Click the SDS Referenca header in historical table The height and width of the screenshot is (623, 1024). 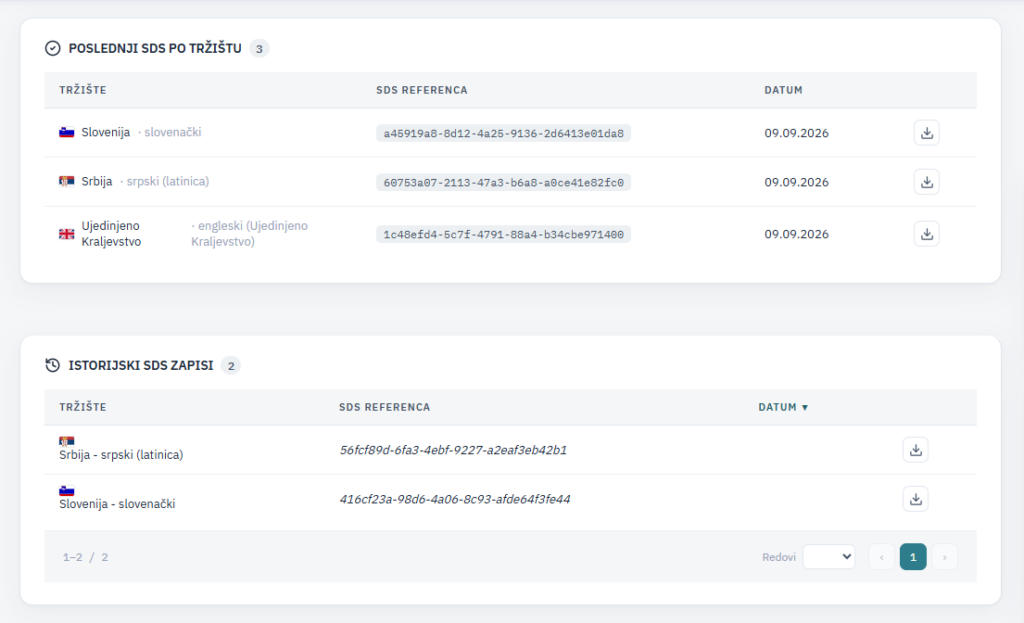(x=385, y=407)
